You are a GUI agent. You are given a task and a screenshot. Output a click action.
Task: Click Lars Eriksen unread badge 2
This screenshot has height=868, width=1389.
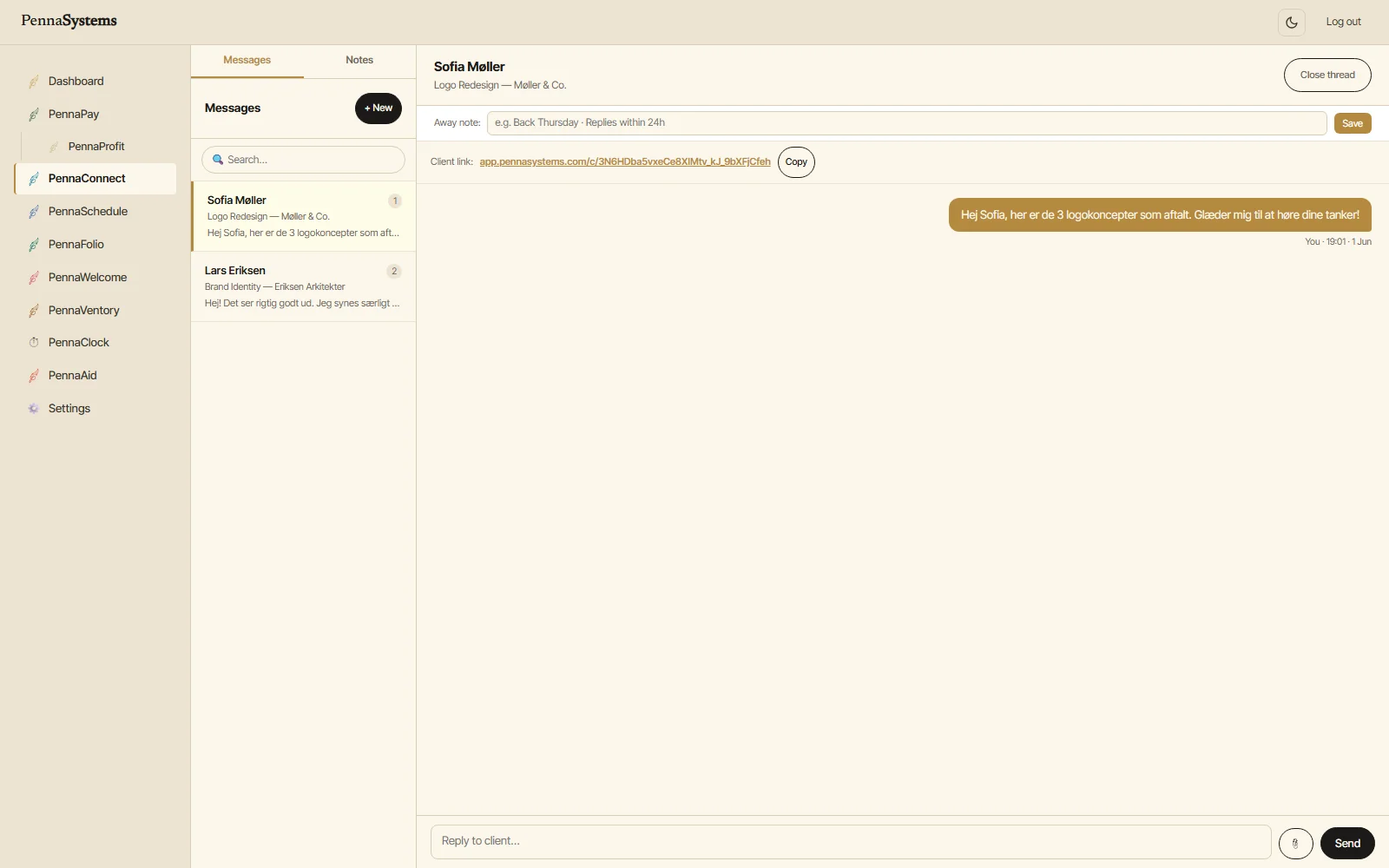coord(394,272)
